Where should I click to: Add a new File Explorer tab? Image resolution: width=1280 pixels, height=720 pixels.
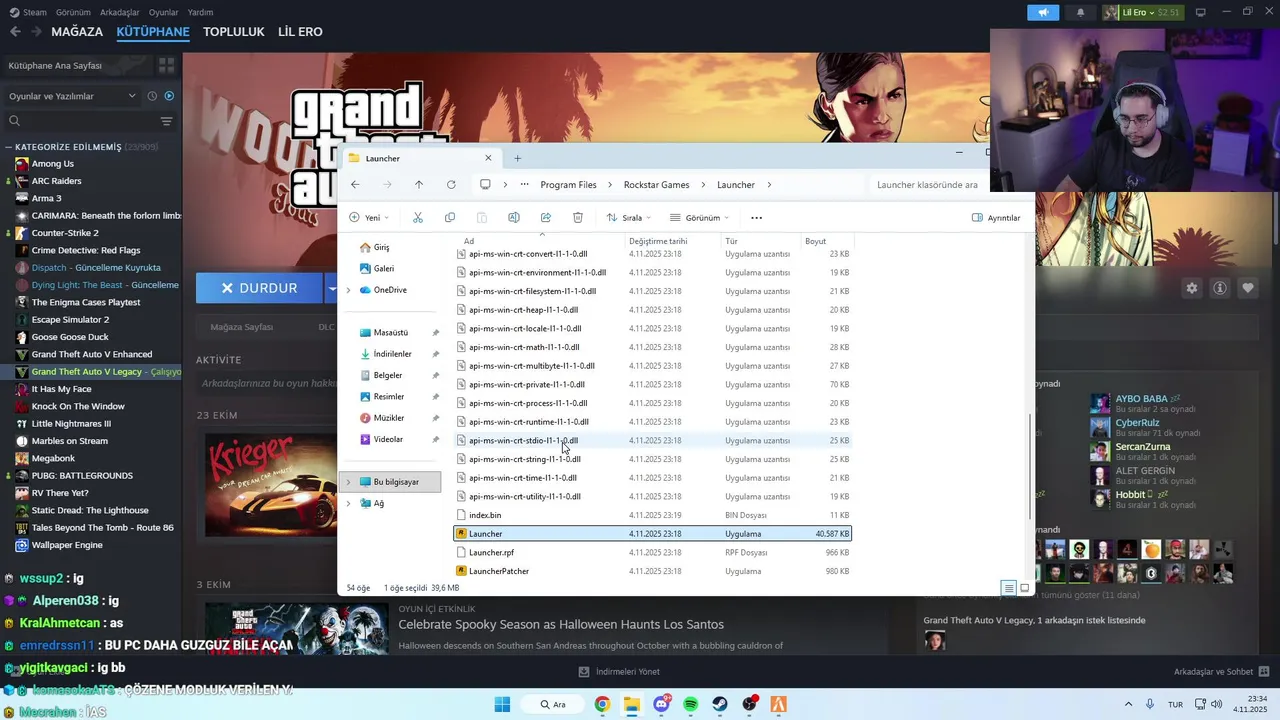[x=517, y=158]
